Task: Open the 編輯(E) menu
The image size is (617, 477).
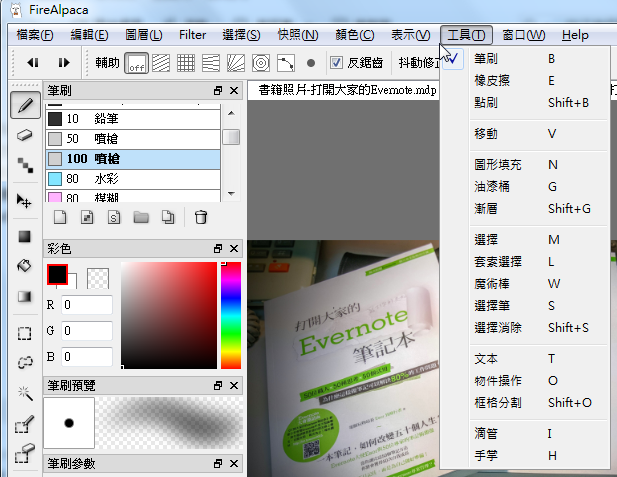Action: [89, 35]
